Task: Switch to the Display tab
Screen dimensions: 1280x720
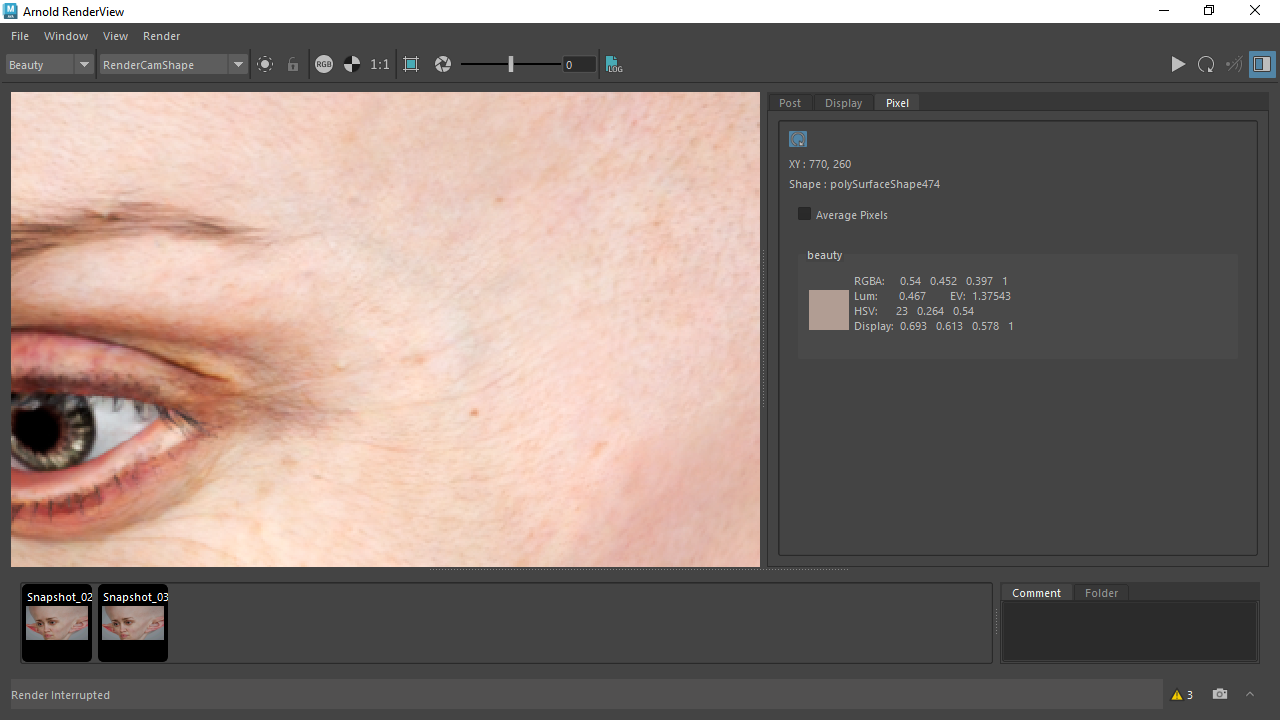Action: point(843,103)
